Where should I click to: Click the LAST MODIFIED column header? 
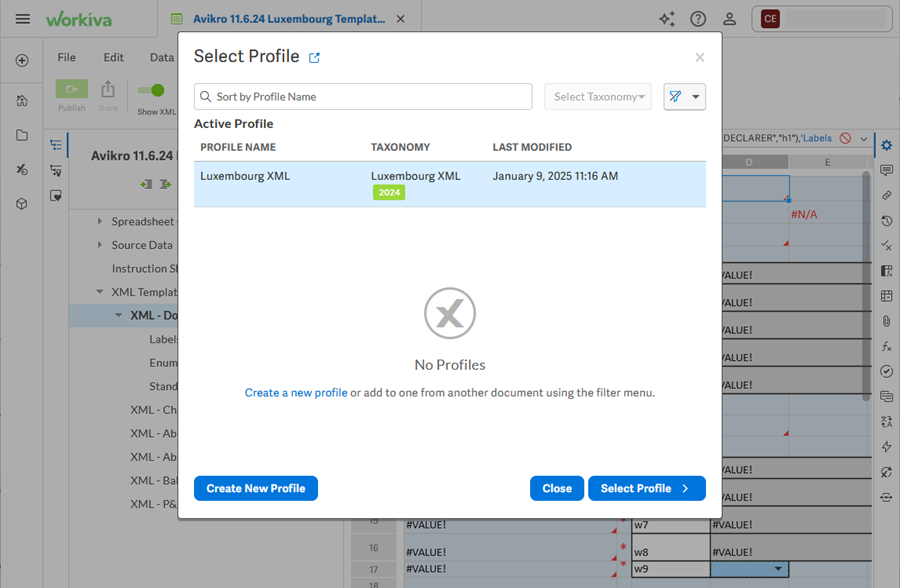[x=532, y=147]
